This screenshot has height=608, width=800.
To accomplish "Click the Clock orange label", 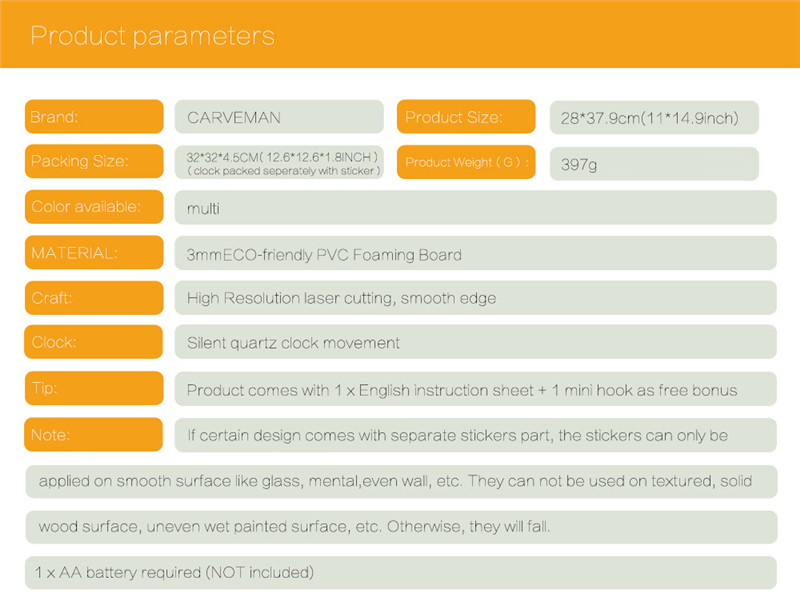I will click(x=93, y=343).
